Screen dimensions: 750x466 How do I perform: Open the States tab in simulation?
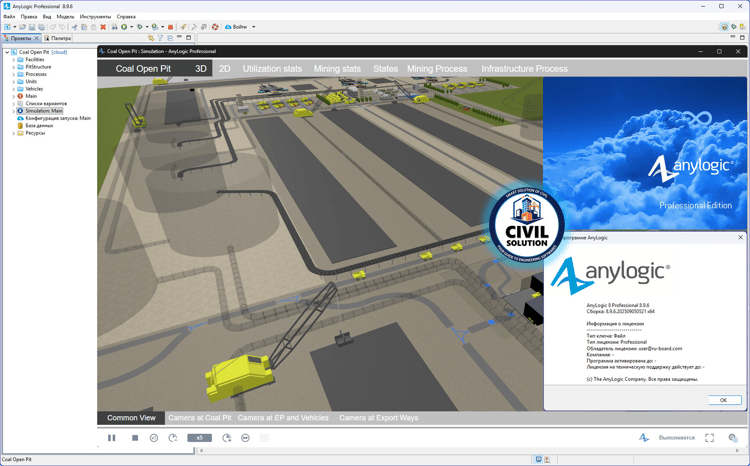click(x=386, y=68)
